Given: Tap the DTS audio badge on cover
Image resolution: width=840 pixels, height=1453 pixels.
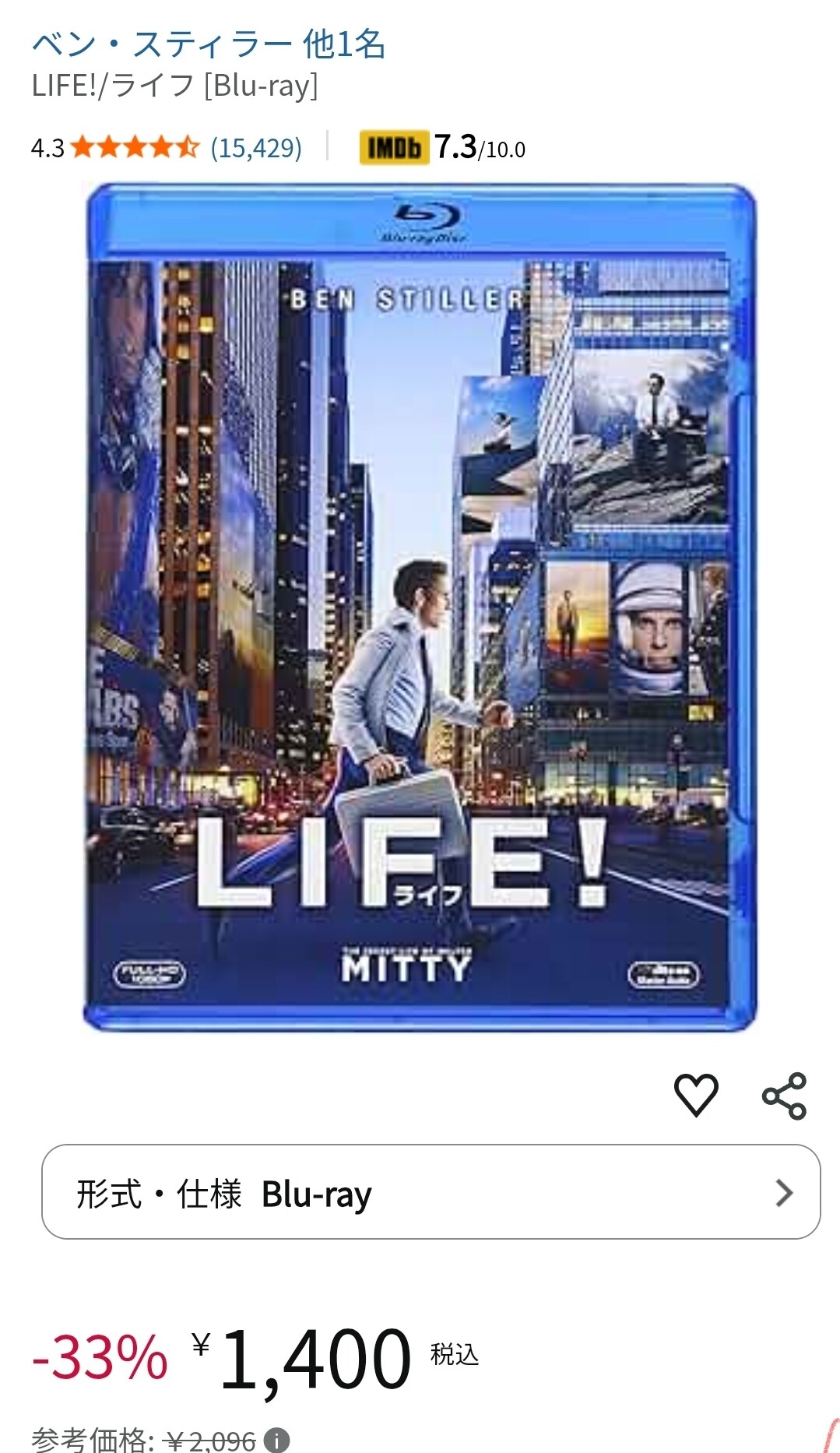Looking at the screenshot, I should (664, 974).
